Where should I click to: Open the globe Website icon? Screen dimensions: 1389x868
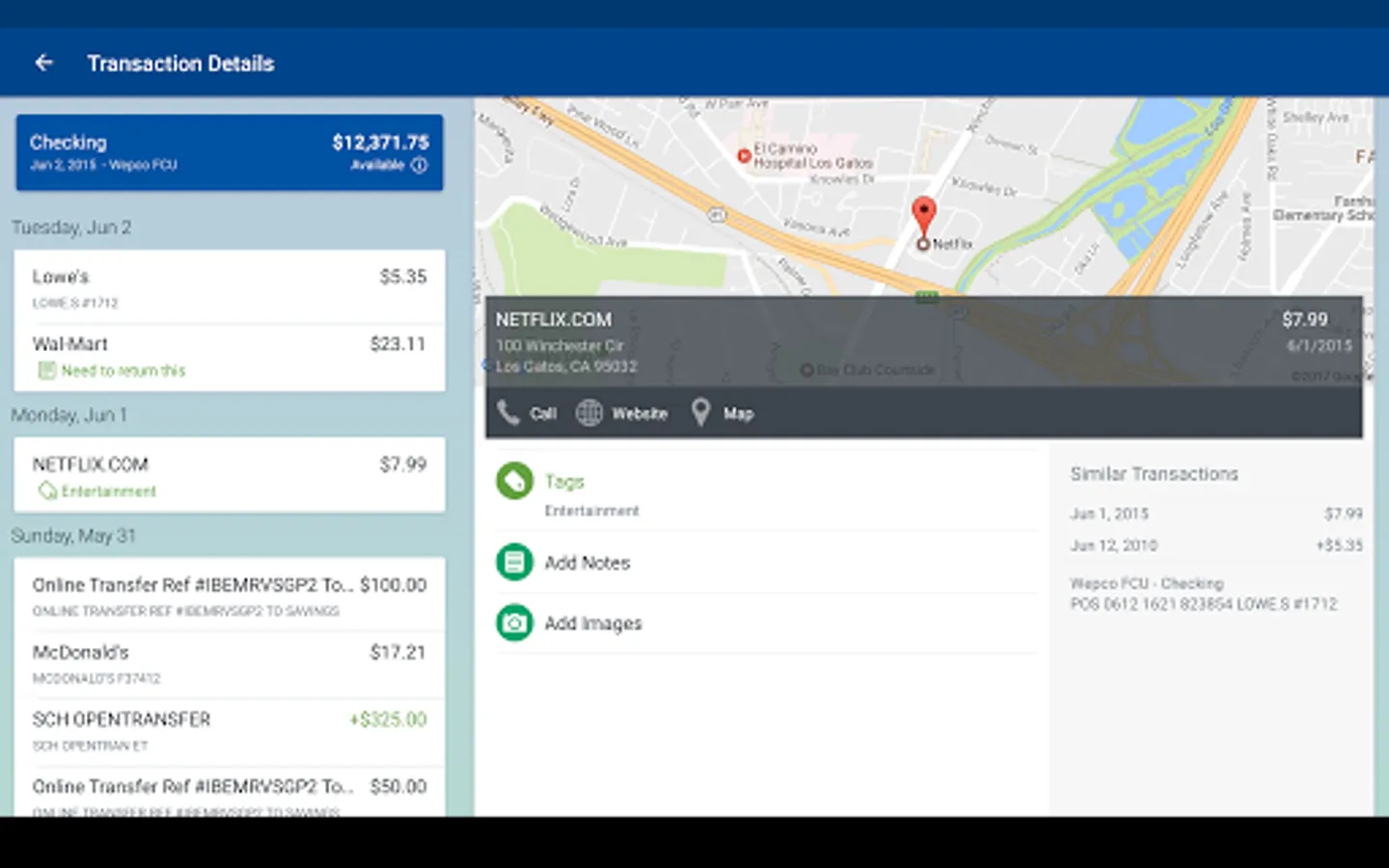pos(589,413)
